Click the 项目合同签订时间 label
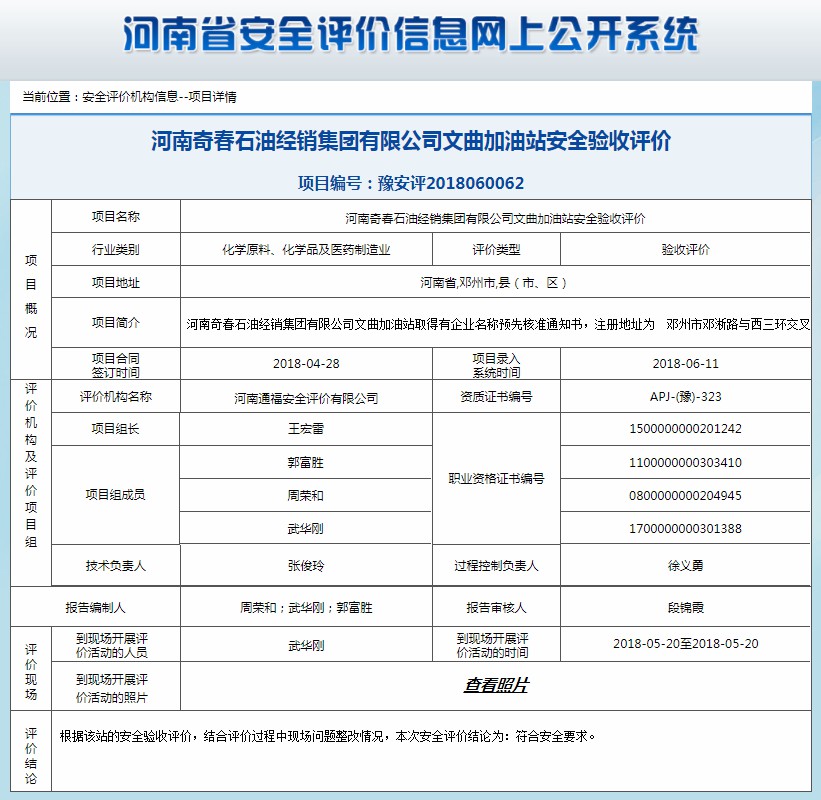821x800 pixels. (116, 365)
